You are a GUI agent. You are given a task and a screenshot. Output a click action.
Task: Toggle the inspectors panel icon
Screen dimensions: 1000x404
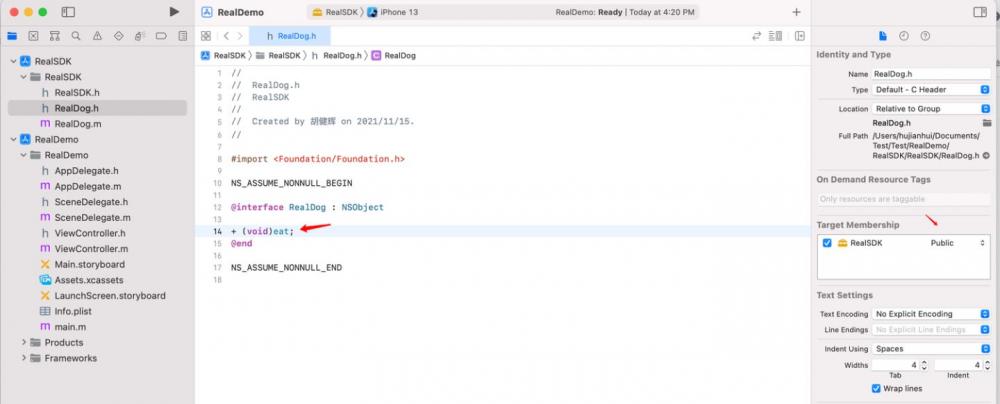click(980, 11)
